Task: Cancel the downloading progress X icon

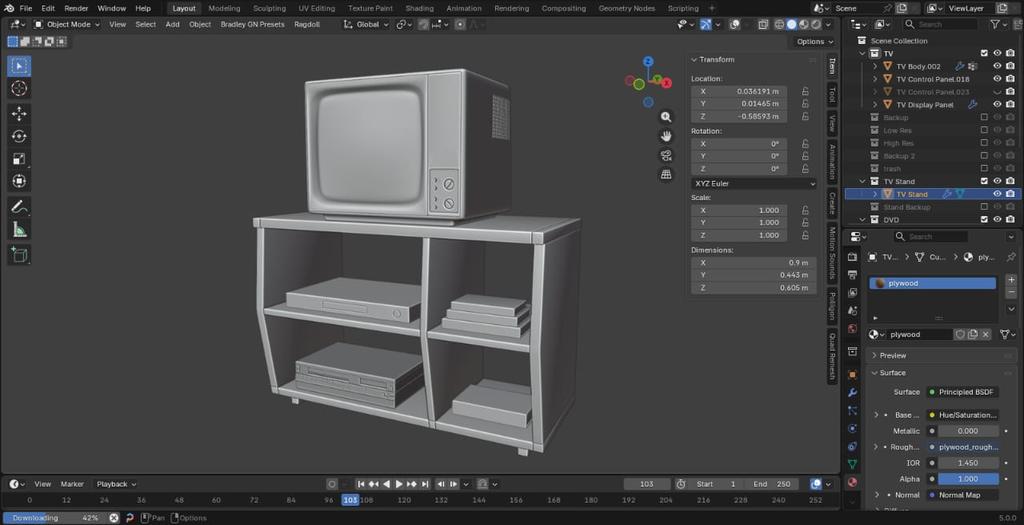Action: [114, 518]
